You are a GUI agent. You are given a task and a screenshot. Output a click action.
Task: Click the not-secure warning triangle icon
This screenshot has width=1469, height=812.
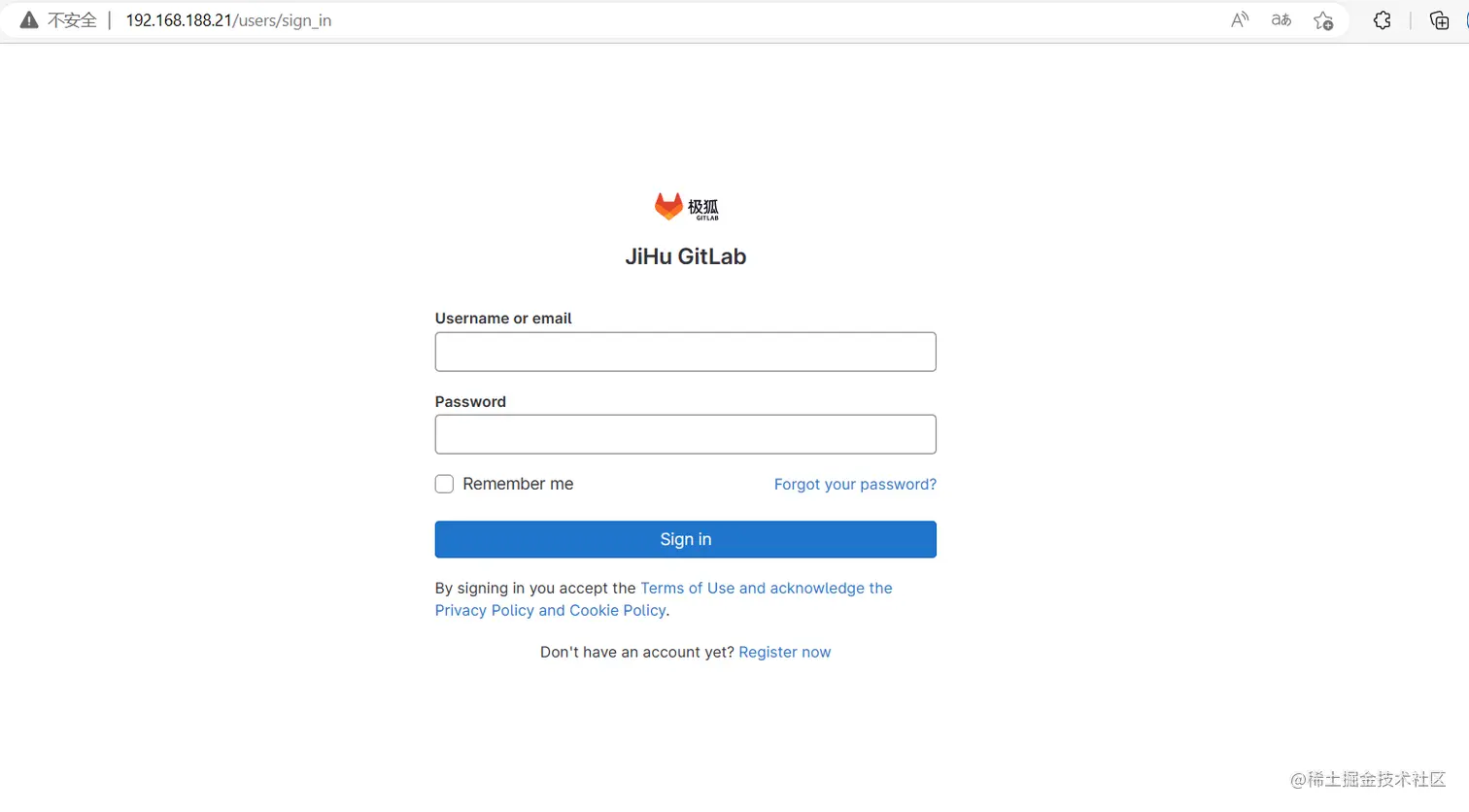pyautogui.click(x=29, y=20)
